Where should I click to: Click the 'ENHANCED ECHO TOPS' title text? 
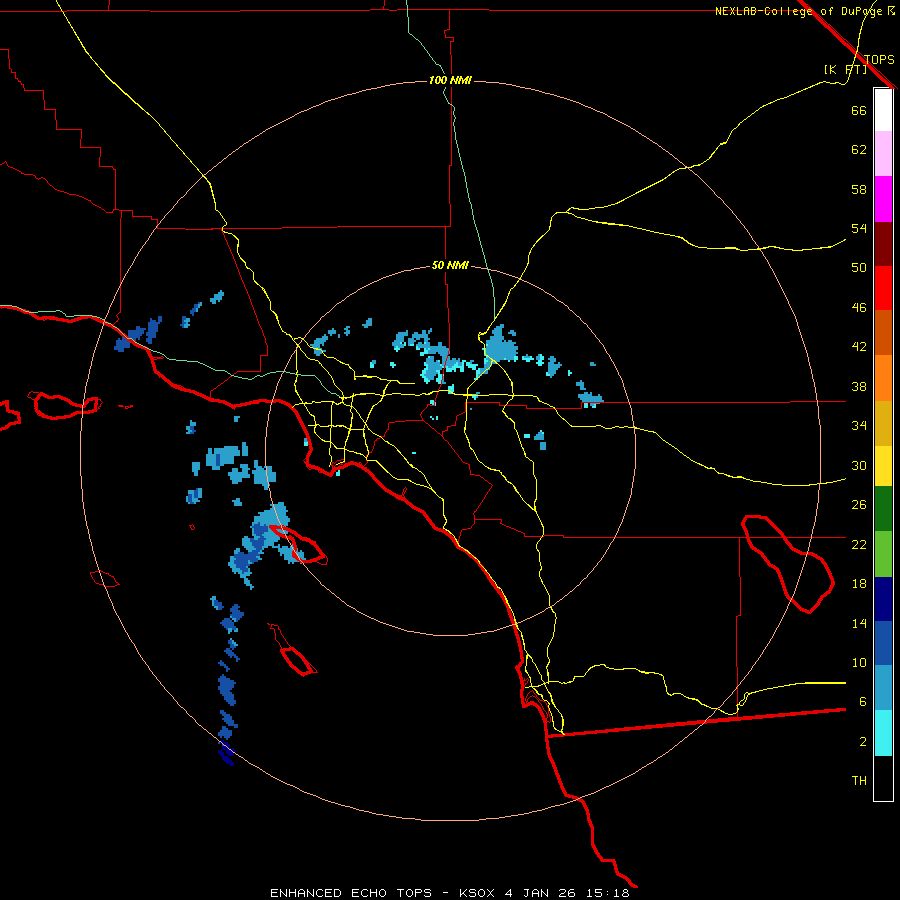click(x=351, y=893)
